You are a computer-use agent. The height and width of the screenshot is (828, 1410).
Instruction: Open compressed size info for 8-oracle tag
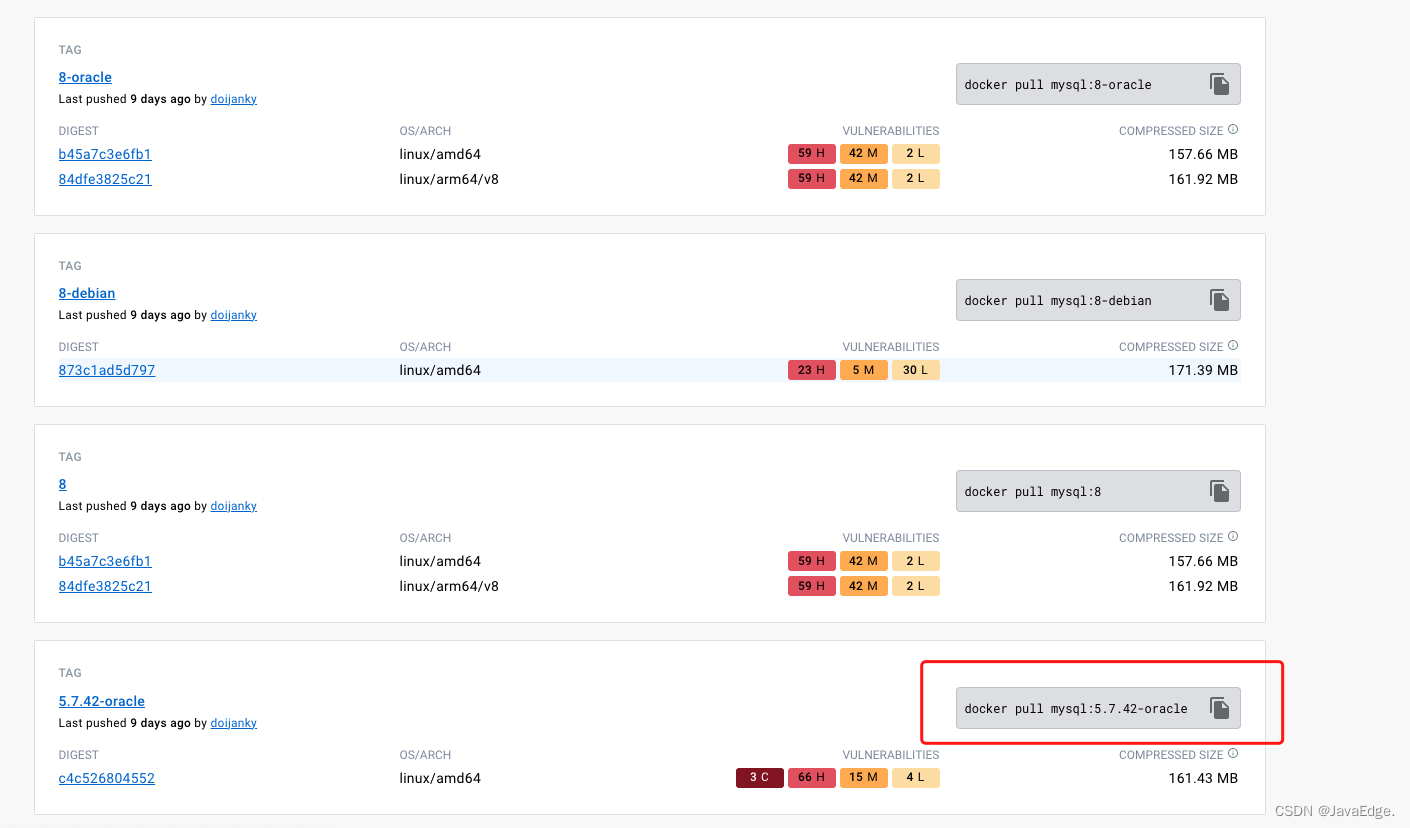click(1233, 129)
